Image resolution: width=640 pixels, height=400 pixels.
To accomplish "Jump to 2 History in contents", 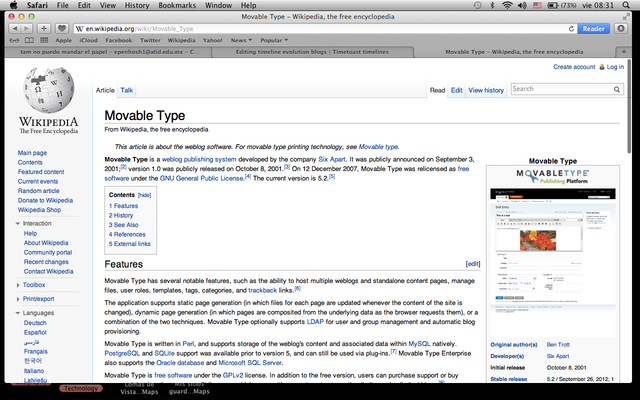I will point(121,216).
